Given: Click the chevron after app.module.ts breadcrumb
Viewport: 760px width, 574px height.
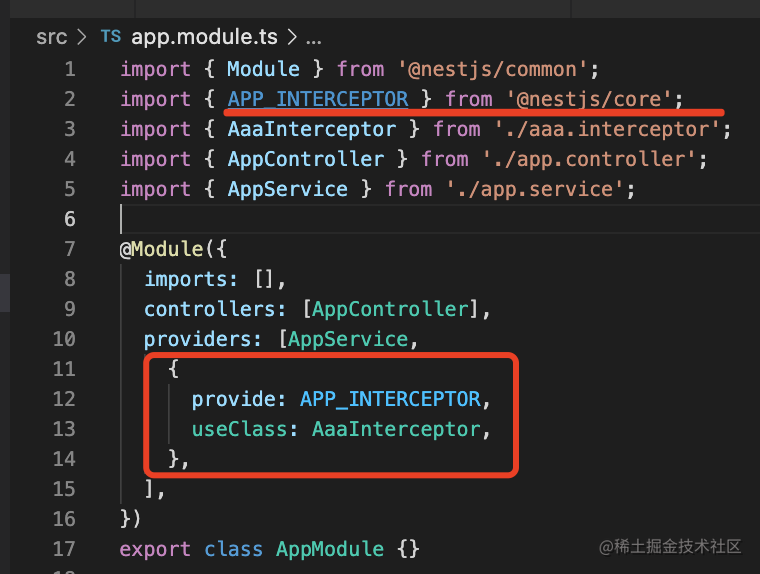Looking at the screenshot, I should point(292,37).
